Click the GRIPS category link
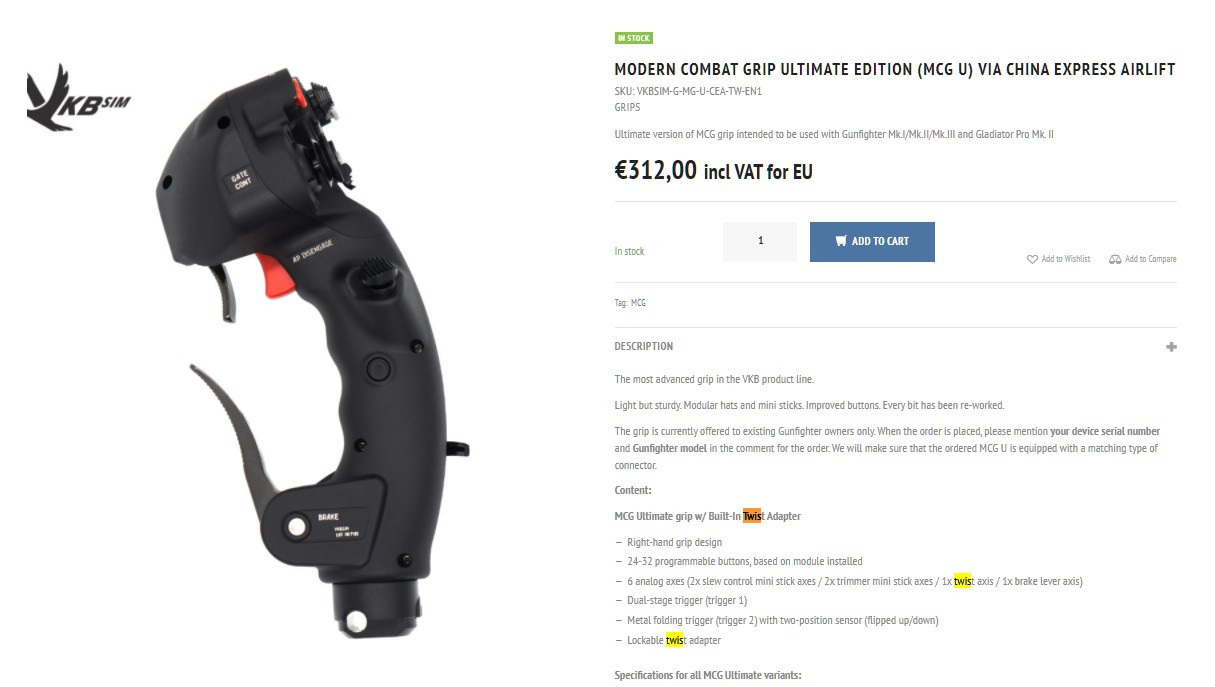This screenshot has width=1215, height=687. click(627, 107)
